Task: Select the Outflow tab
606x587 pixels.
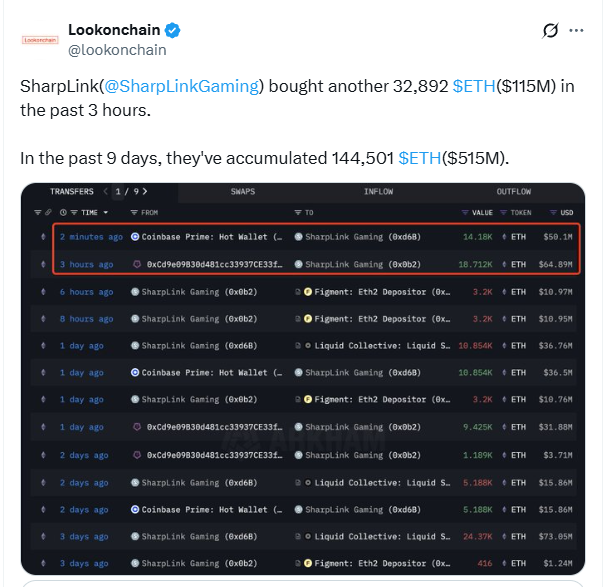Action: click(513, 191)
